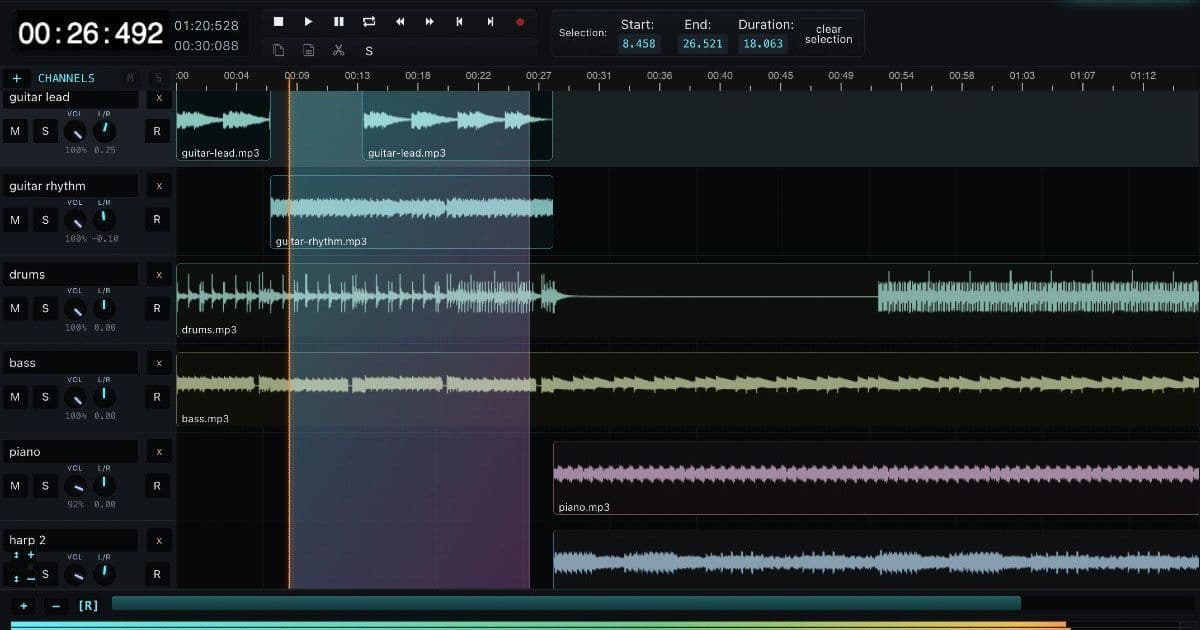Viewport: 1200px width, 630px height.
Task: Cut selection with the scissors icon
Action: point(339,50)
